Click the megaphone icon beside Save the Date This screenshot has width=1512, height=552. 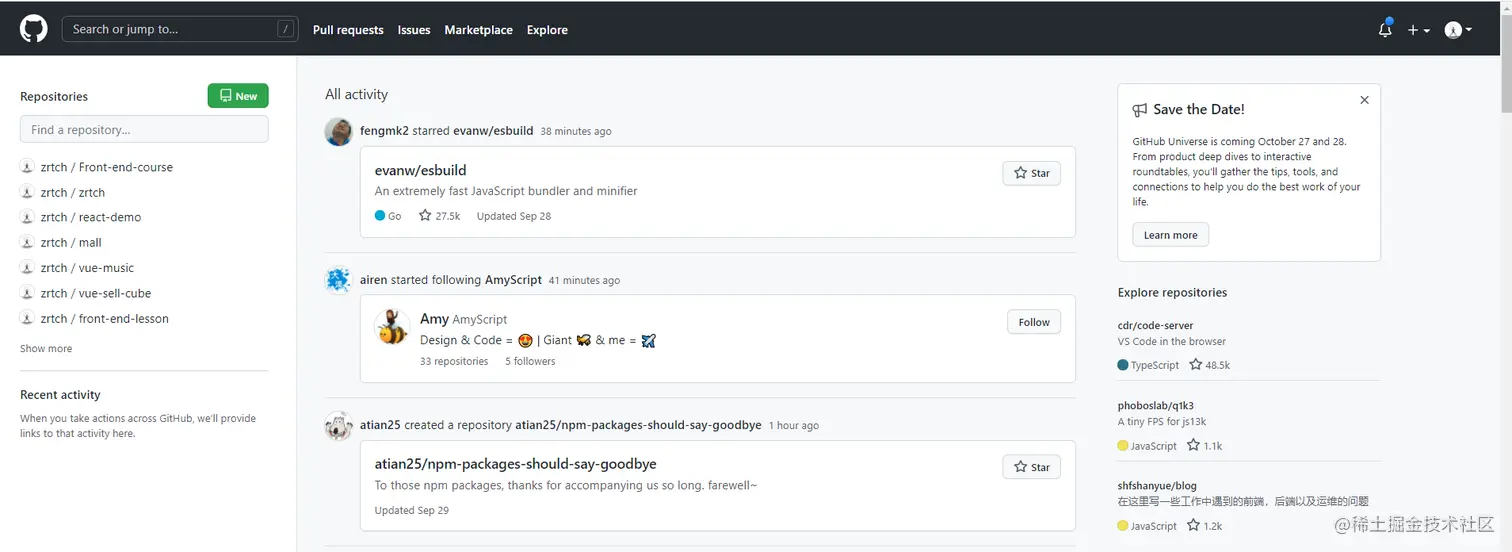pyautogui.click(x=1140, y=110)
